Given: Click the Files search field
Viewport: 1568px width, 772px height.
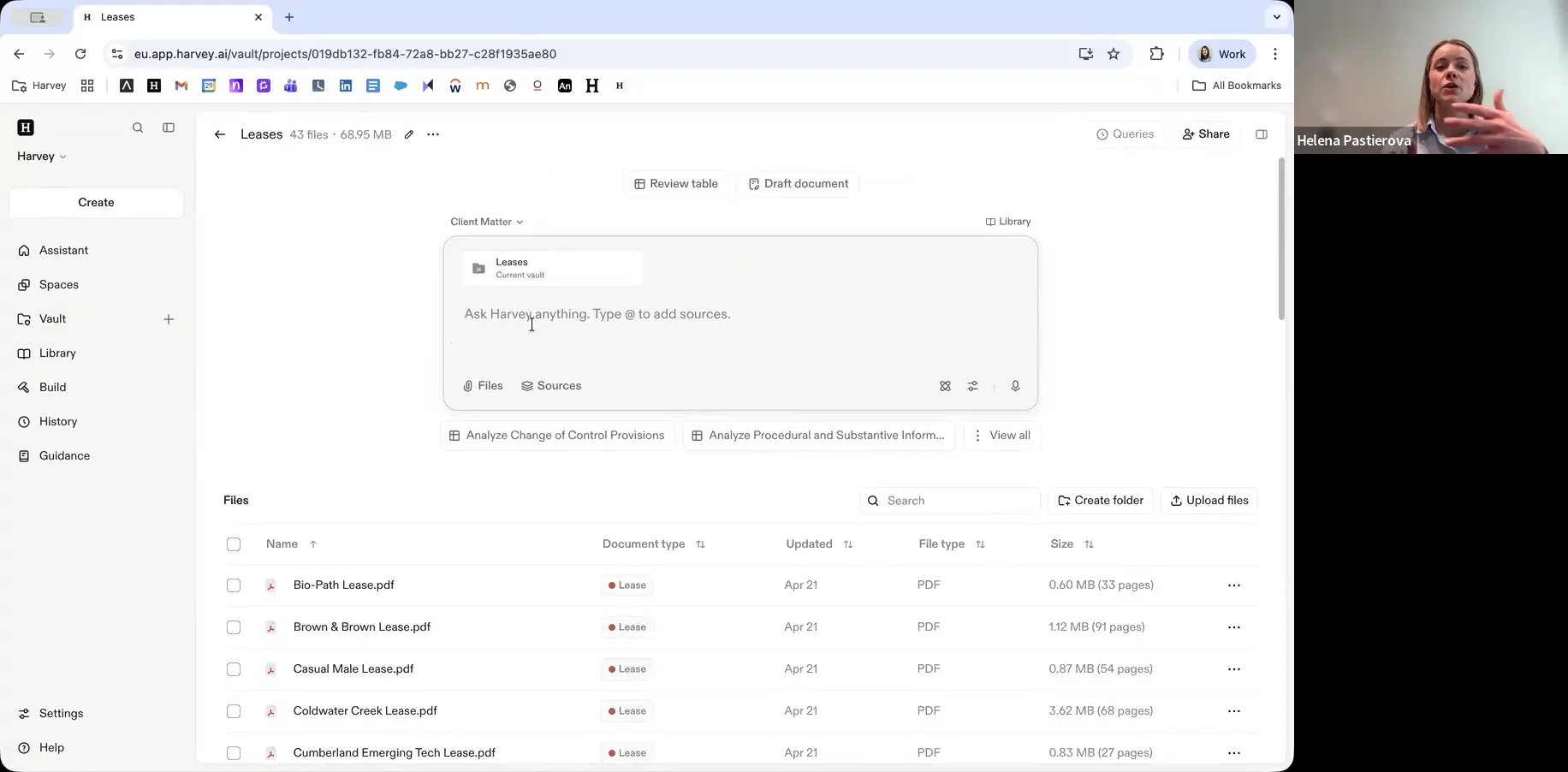Looking at the screenshot, I should pos(950,501).
